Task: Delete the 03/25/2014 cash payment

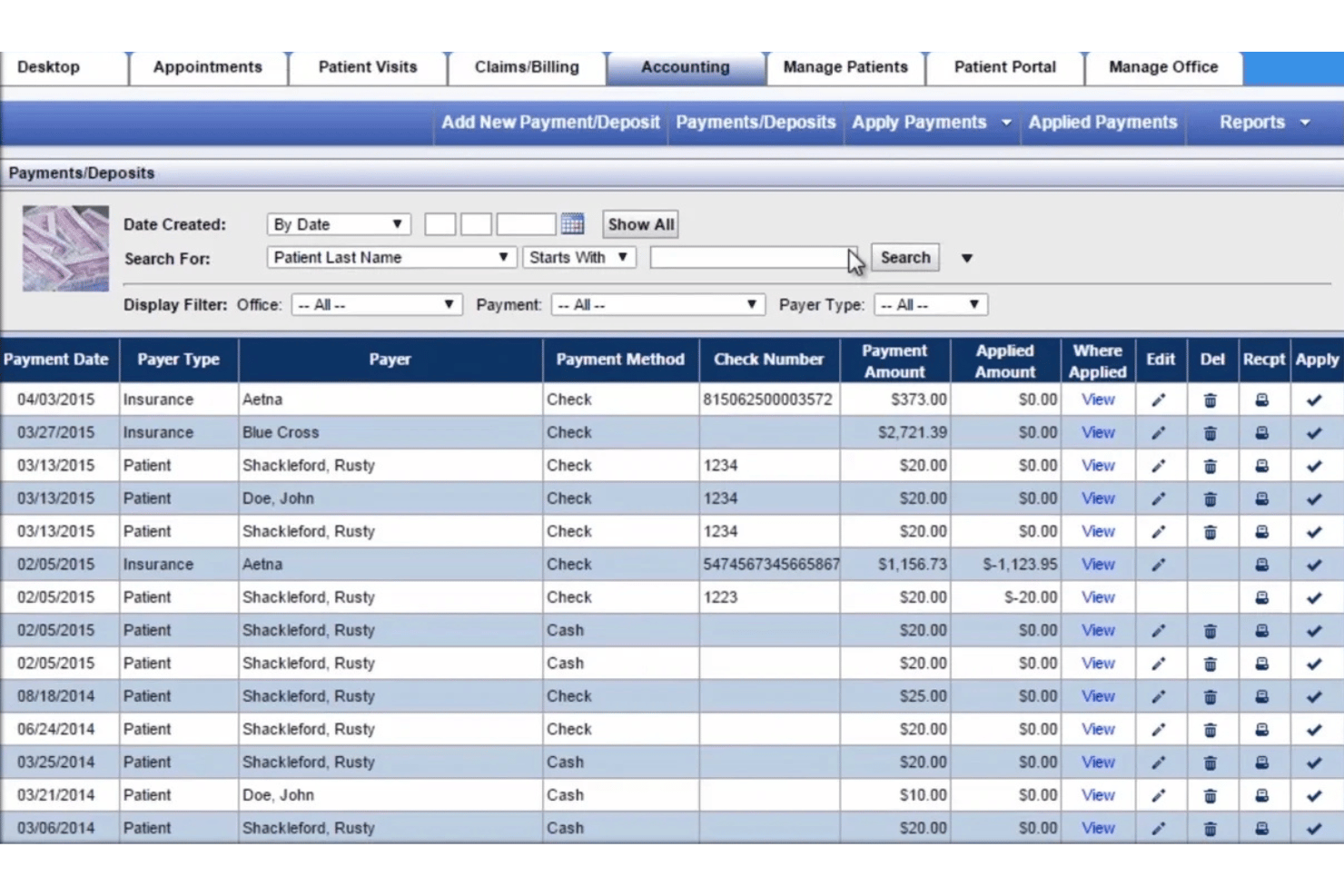Action: (x=1211, y=763)
